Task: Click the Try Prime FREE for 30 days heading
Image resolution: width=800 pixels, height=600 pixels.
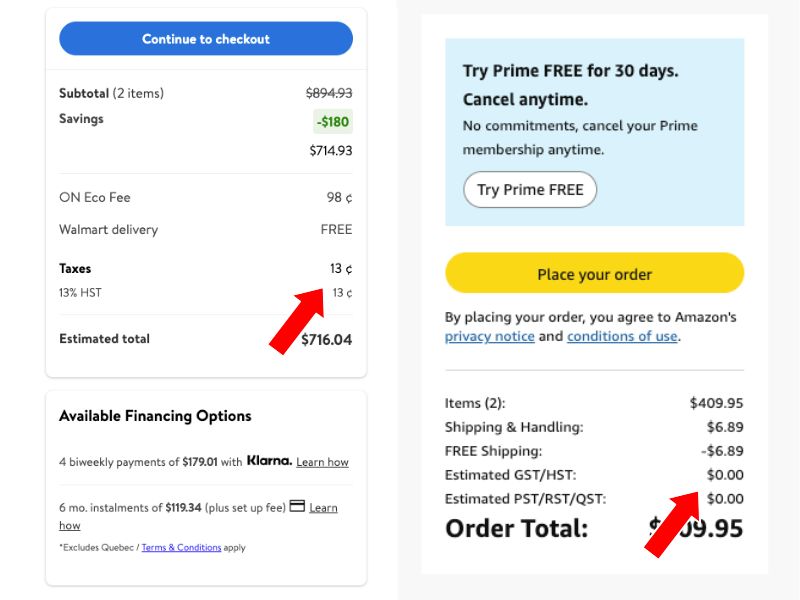Action: (570, 71)
